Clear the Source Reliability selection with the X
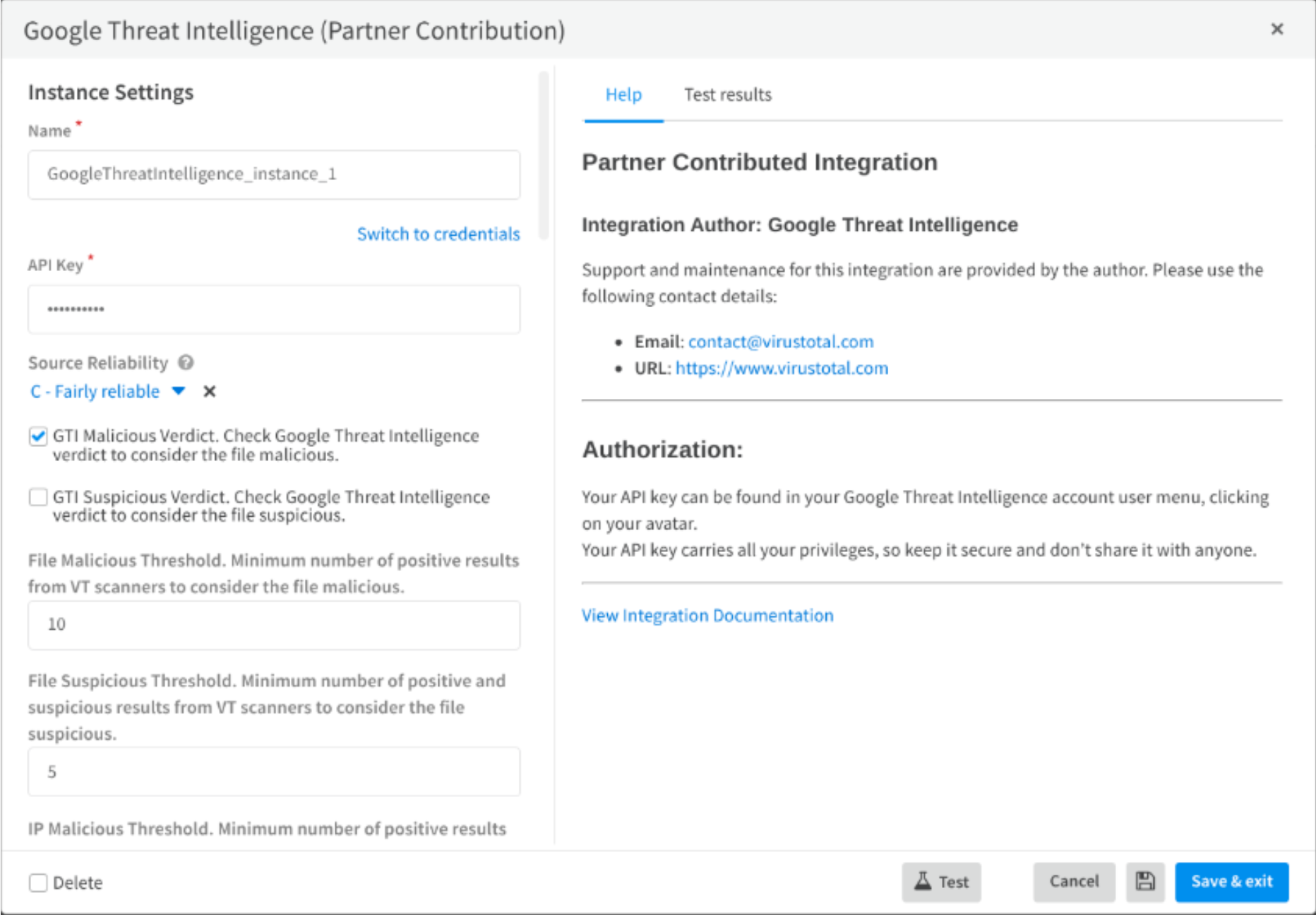The image size is (1316, 915). (210, 391)
